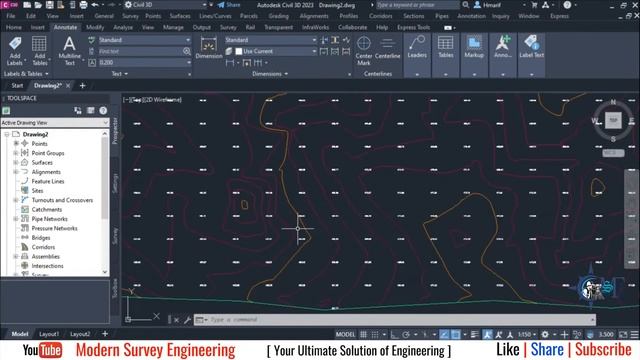Open a new drawing tab
640x360 pixels.
[82, 85]
